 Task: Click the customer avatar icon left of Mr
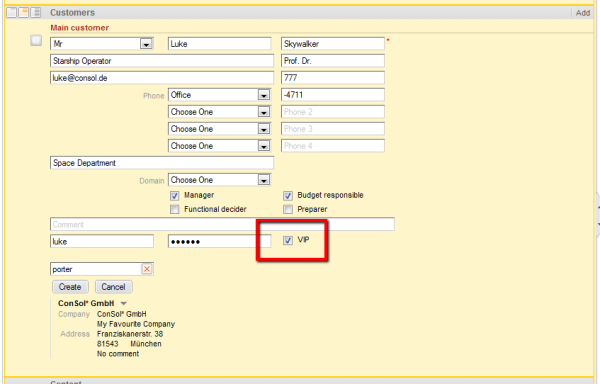tap(36, 40)
